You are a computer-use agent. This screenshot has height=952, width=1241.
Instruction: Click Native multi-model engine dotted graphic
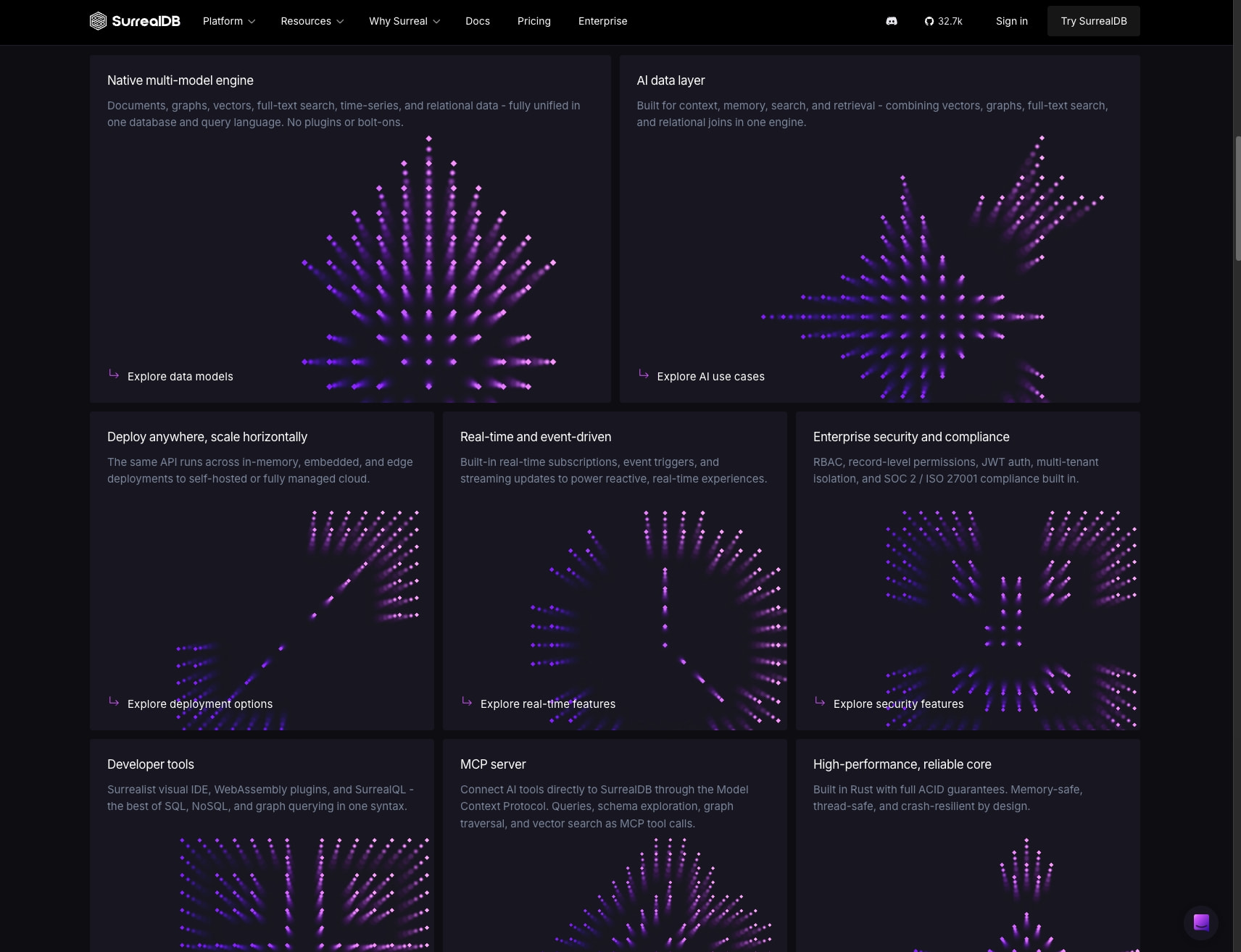[429, 268]
